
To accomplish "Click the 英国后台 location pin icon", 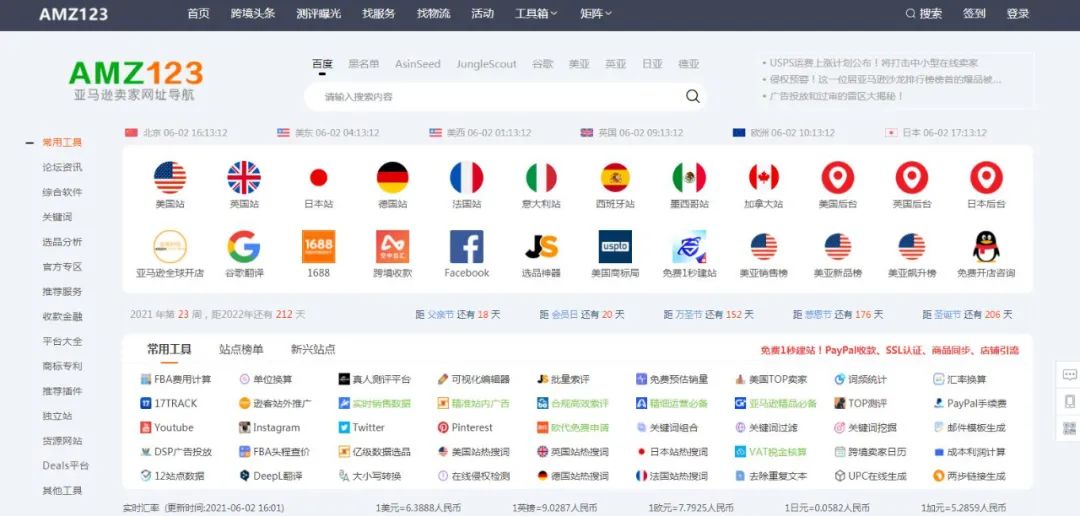I will (x=912, y=178).
